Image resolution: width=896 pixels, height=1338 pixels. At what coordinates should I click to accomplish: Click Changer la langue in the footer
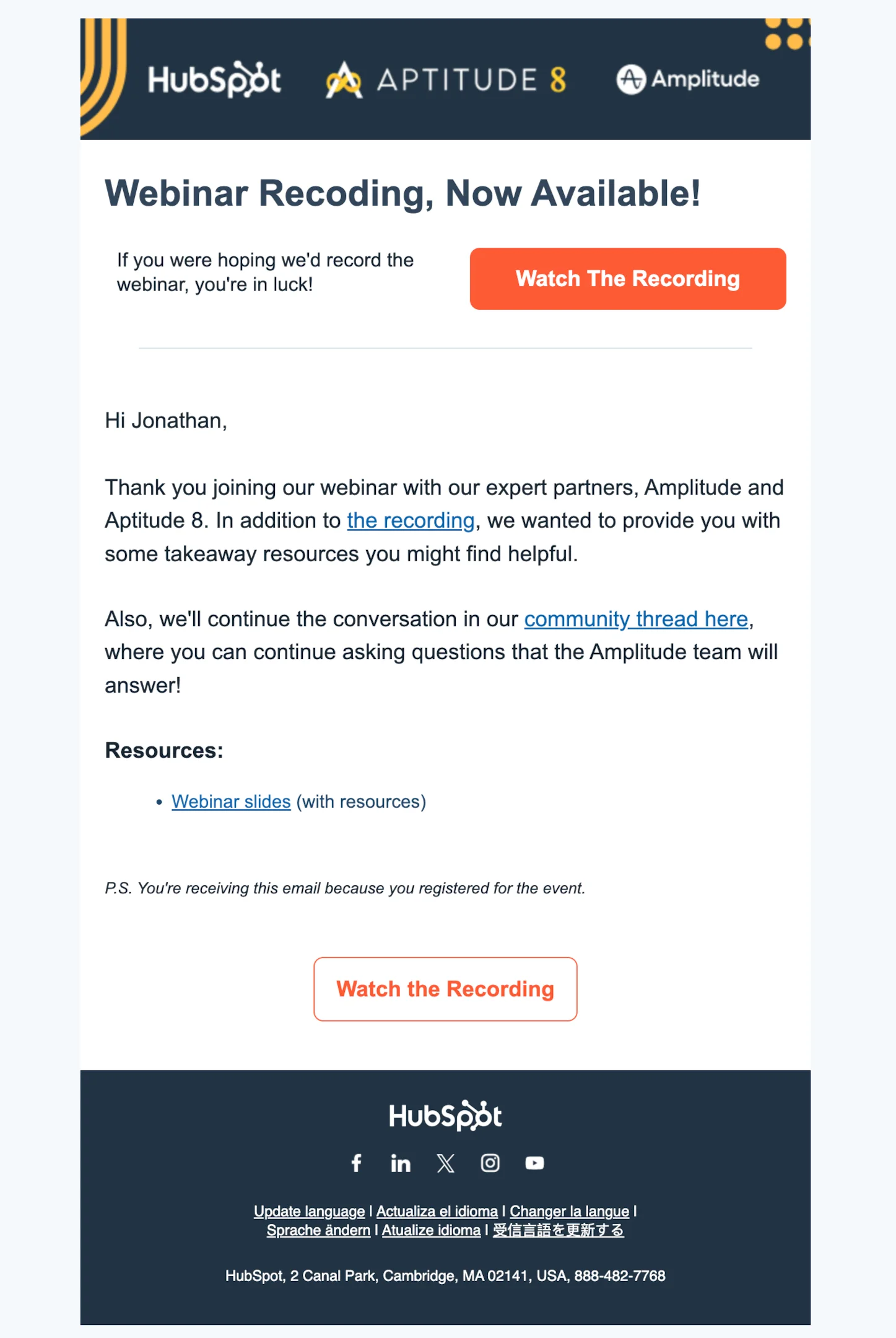click(569, 1211)
